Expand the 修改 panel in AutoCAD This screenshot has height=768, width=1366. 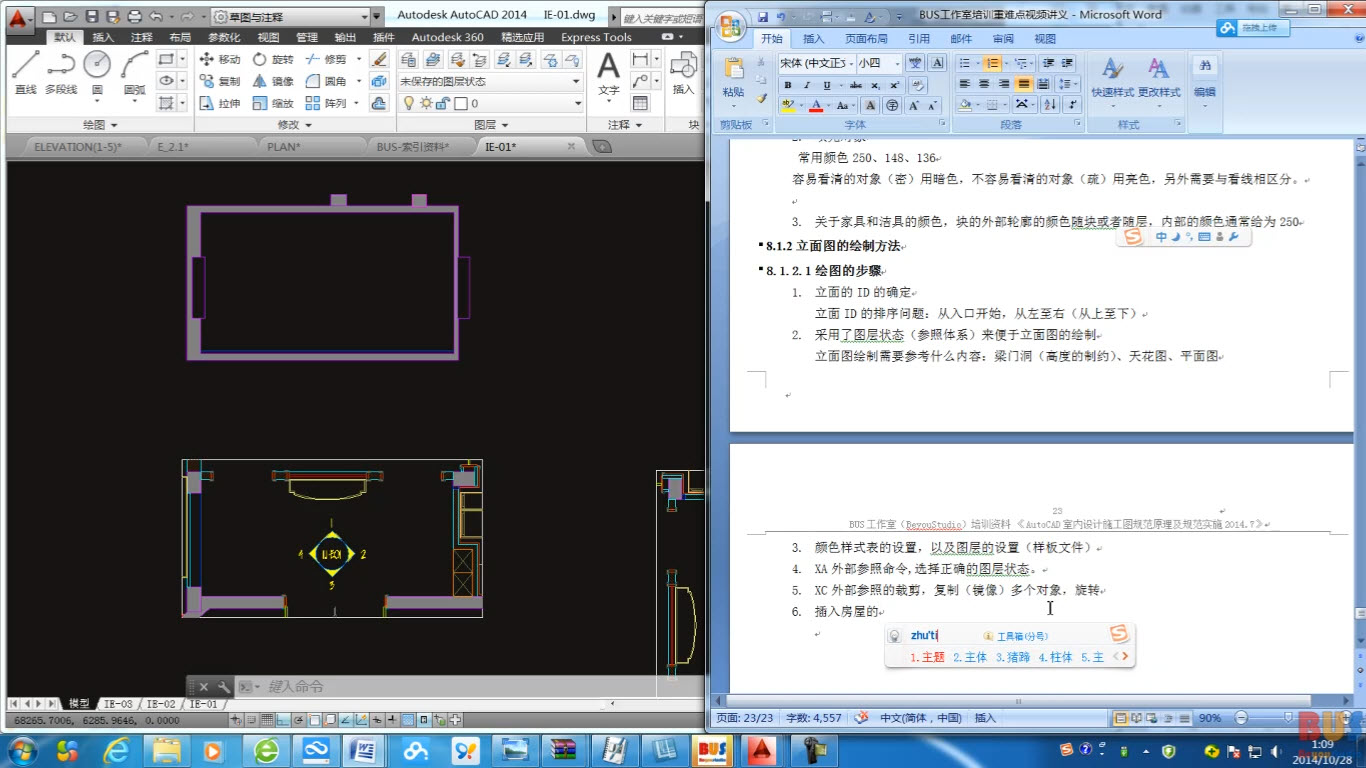[294, 125]
